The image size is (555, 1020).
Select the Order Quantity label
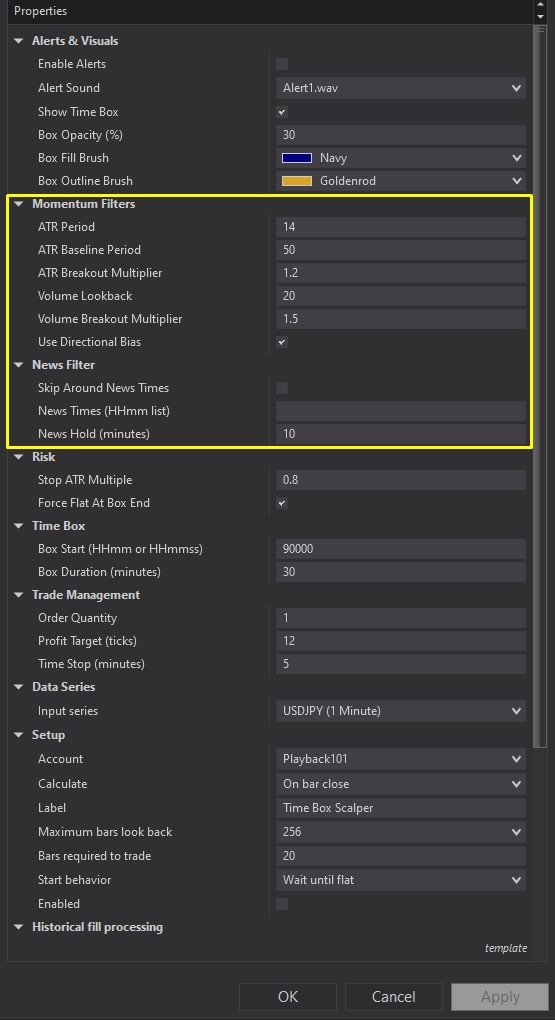tap(77, 618)
